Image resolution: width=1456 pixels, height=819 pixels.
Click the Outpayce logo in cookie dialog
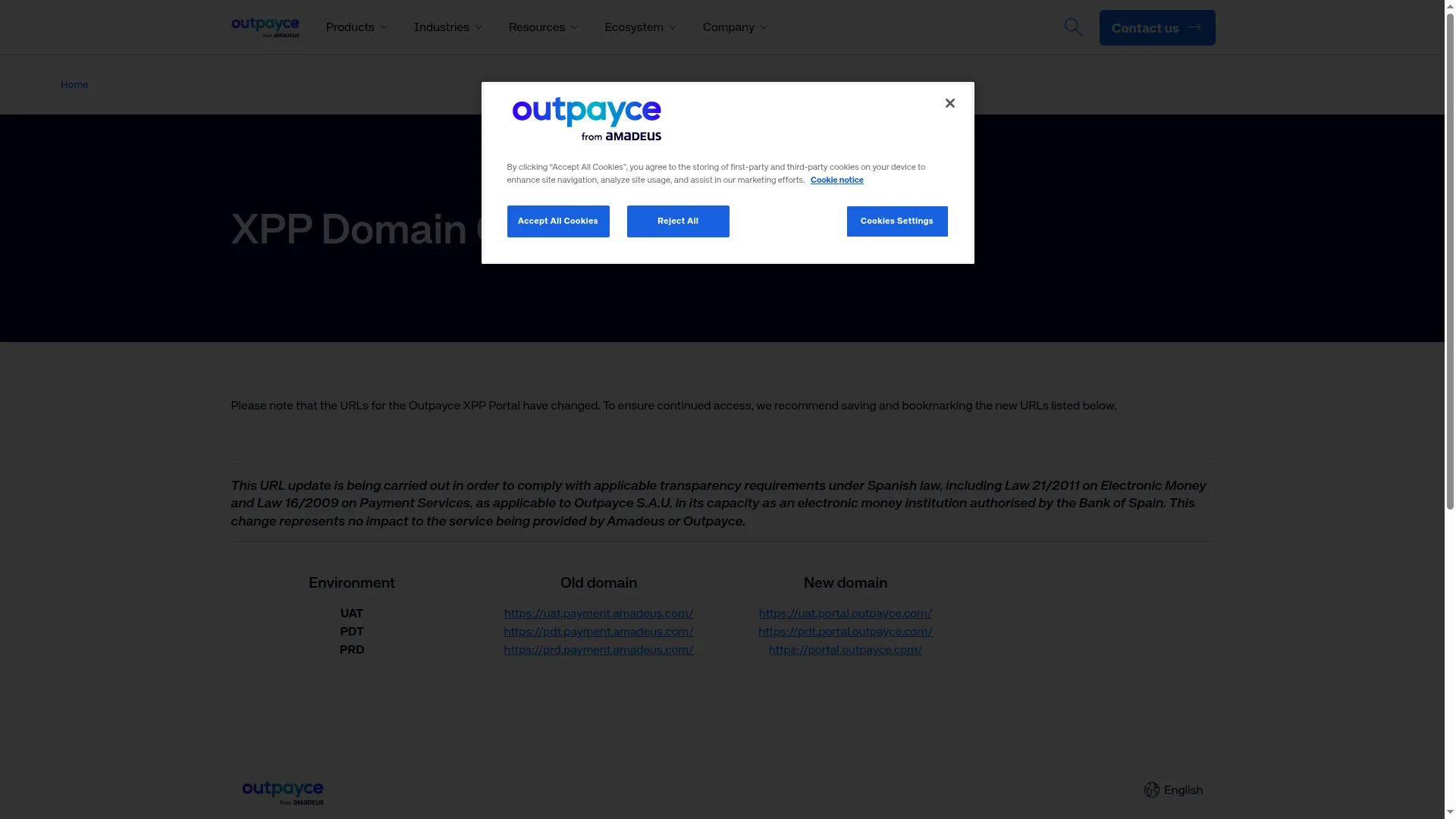pyautogui.click(x=587, y=118)
